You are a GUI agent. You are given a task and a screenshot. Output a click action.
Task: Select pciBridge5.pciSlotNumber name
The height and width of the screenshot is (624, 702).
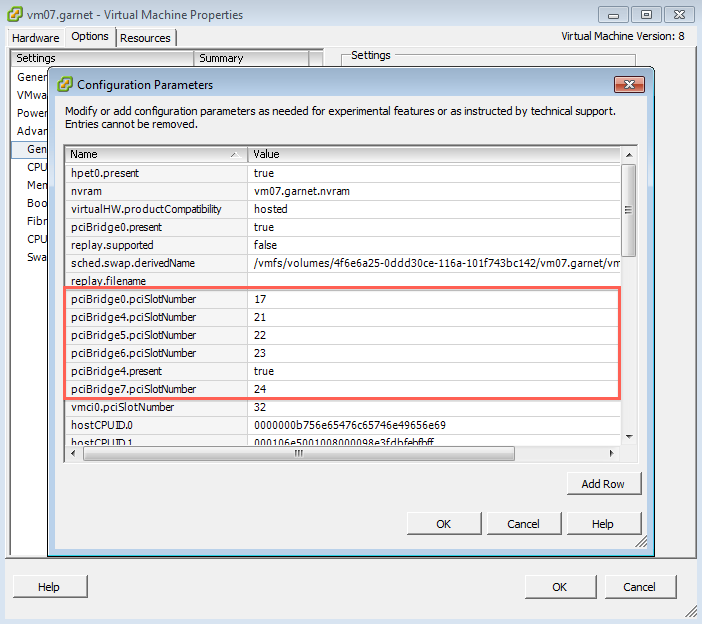coord(133,335)
